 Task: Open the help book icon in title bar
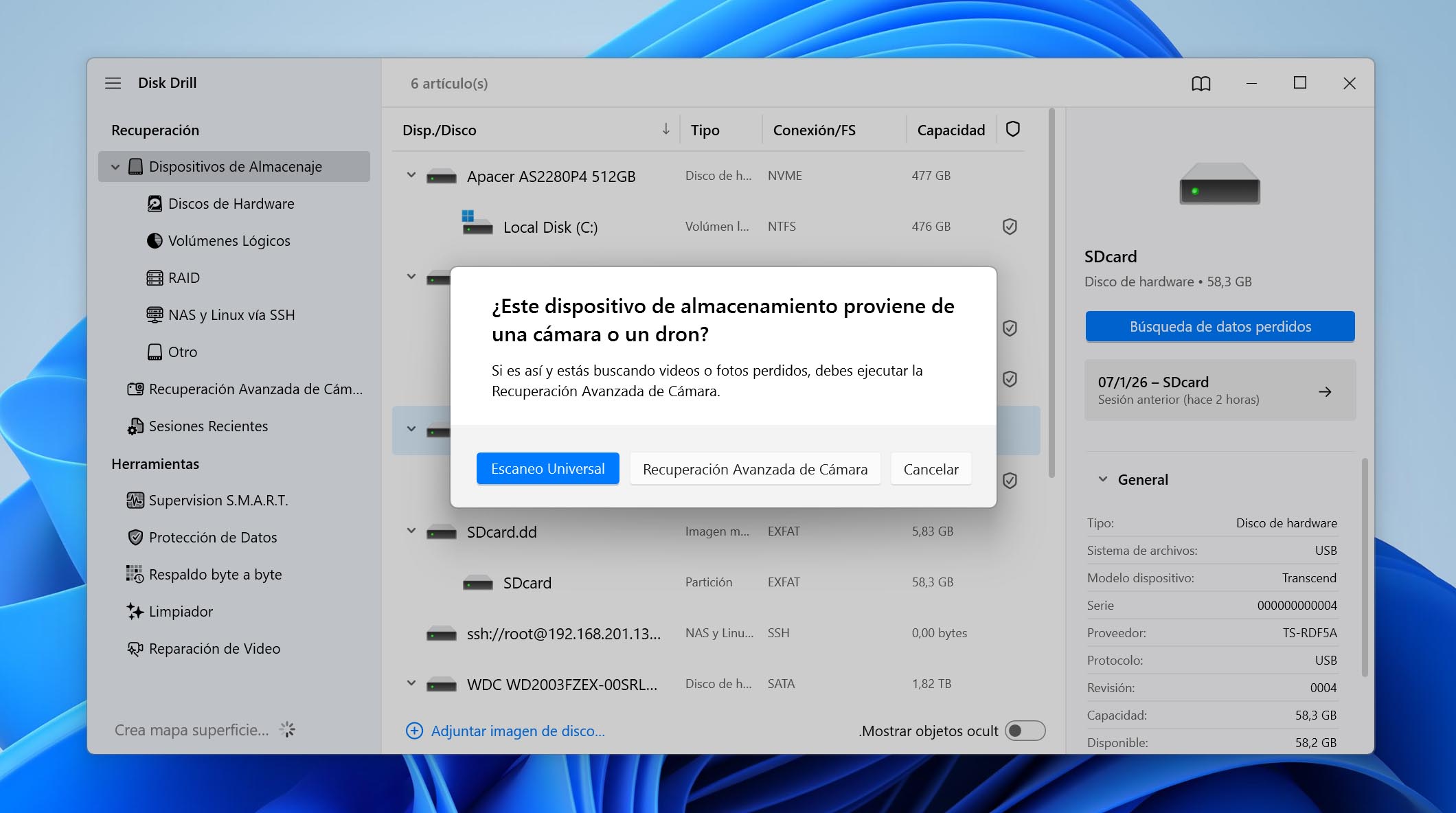[x=1201, y=83]
